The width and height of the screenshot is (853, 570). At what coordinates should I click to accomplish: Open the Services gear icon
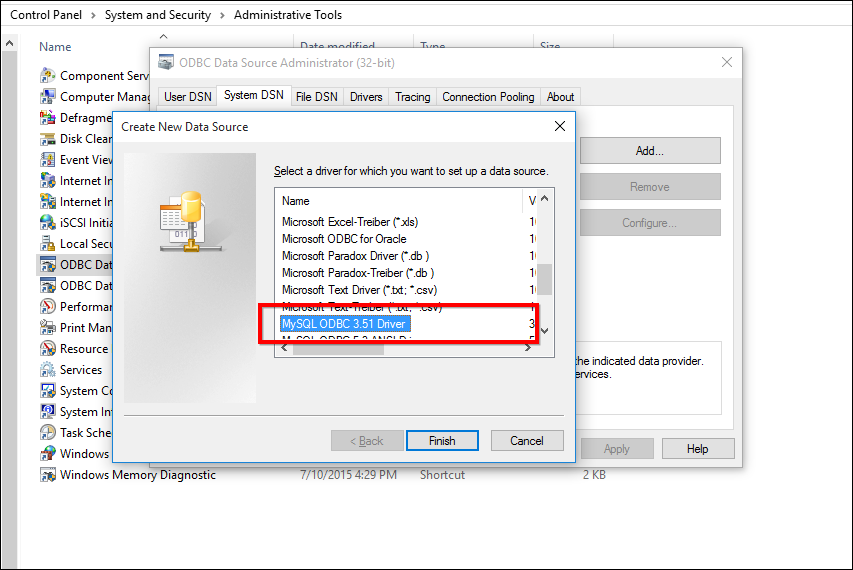(48, 370)
